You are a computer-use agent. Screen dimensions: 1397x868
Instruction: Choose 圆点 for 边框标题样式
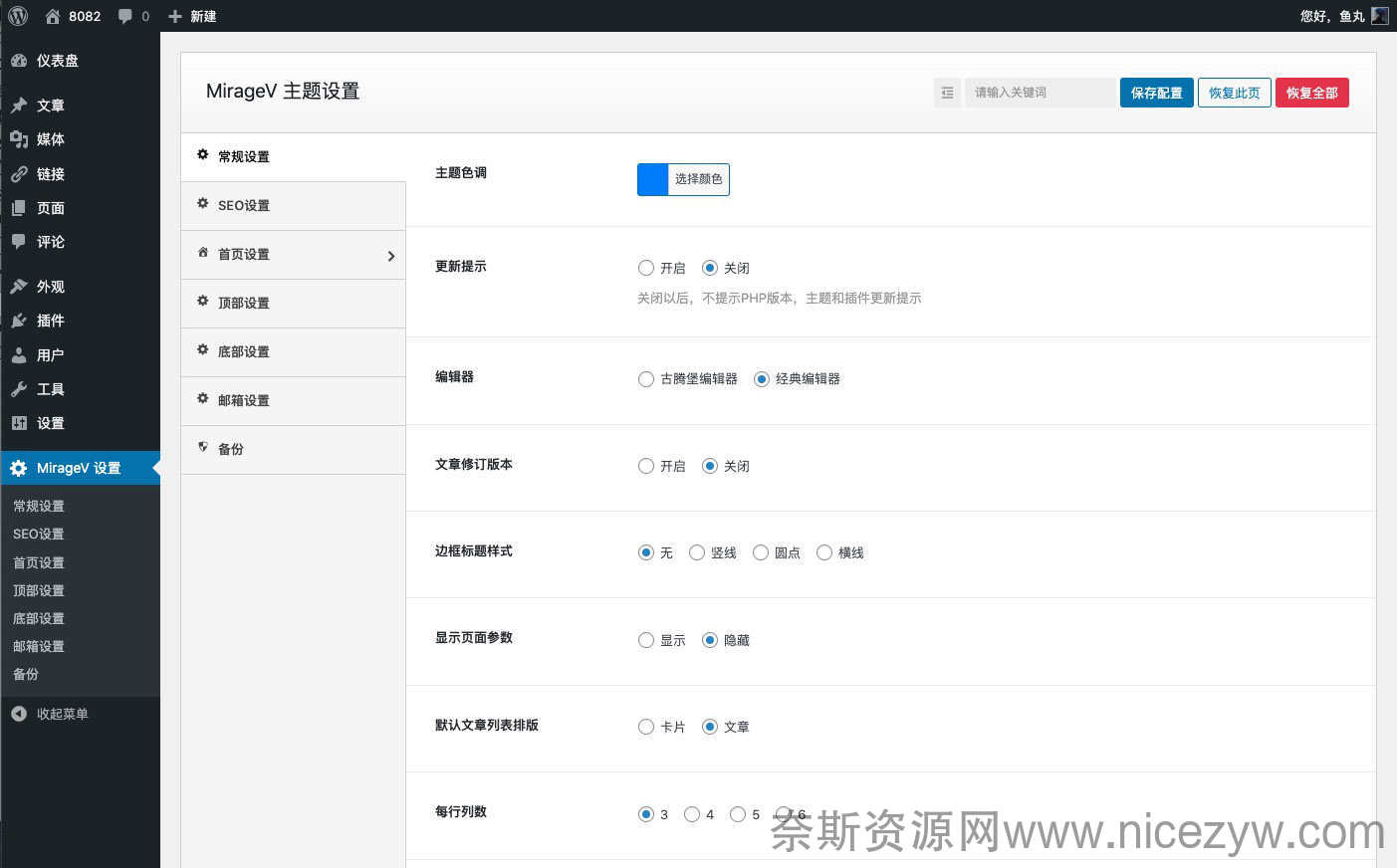(x=760, y=552)
